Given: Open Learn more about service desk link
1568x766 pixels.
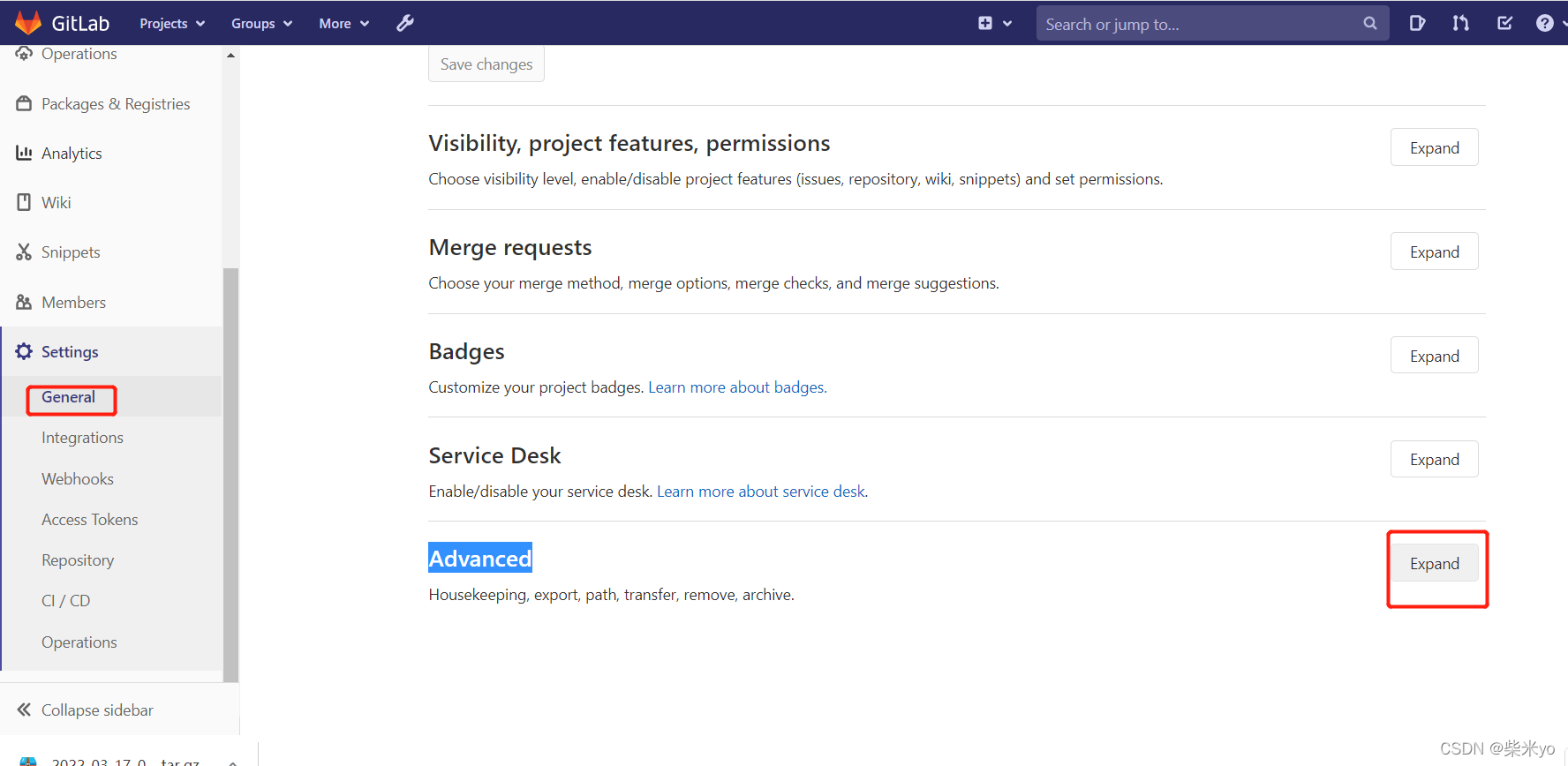Looking at the screenshot, I should pos(762,492).
